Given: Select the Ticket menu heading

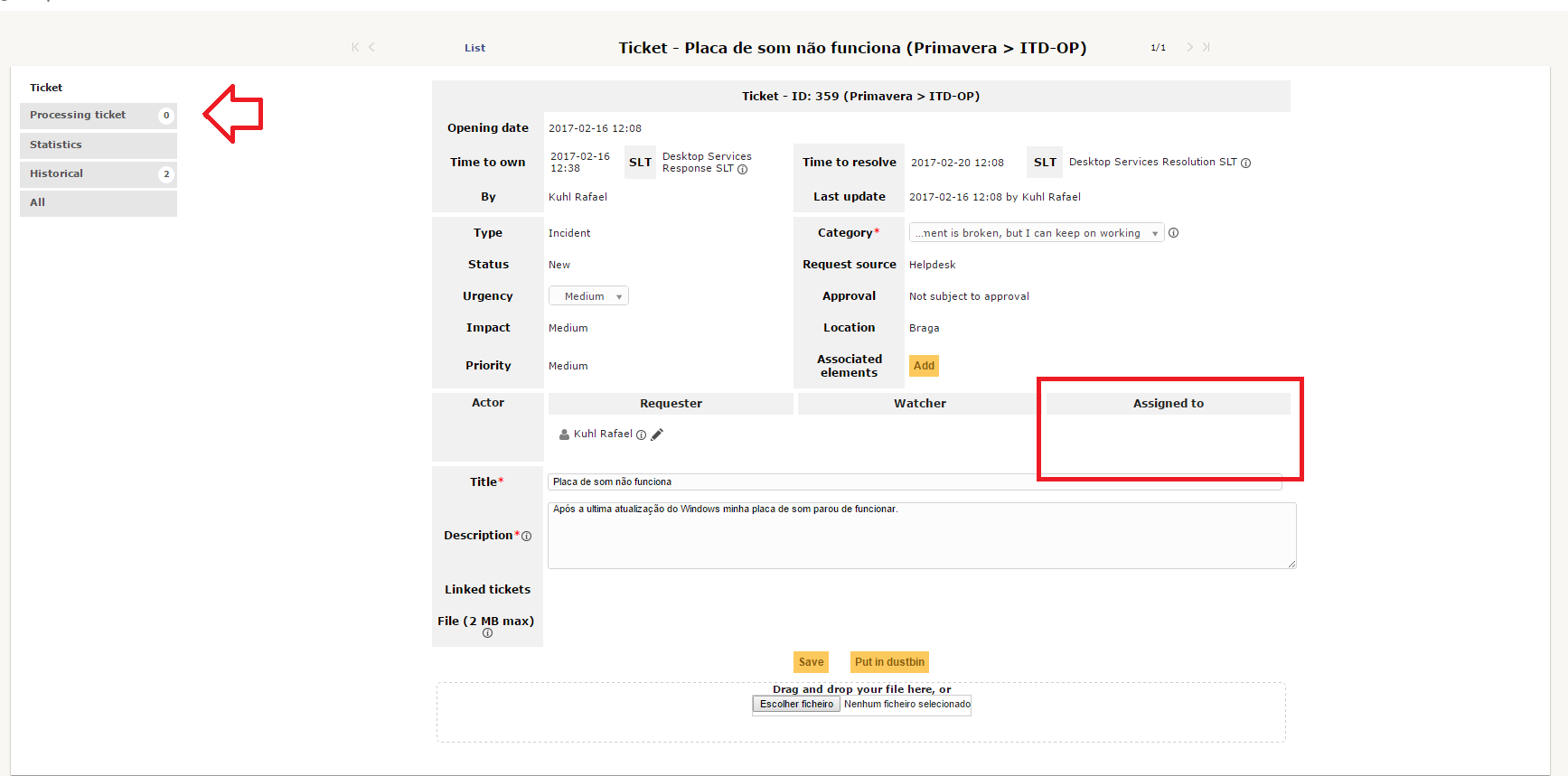Looking at the screenshot, I should point(46,88).
